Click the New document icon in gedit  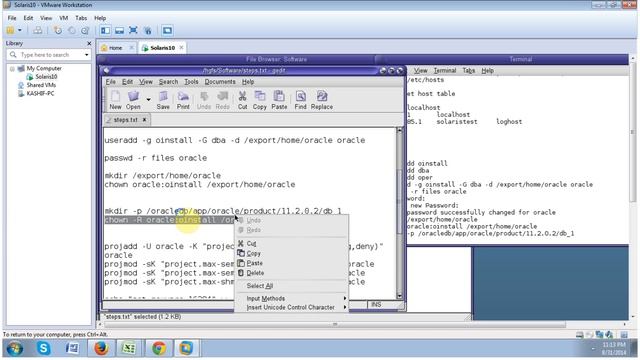[116, 100]
